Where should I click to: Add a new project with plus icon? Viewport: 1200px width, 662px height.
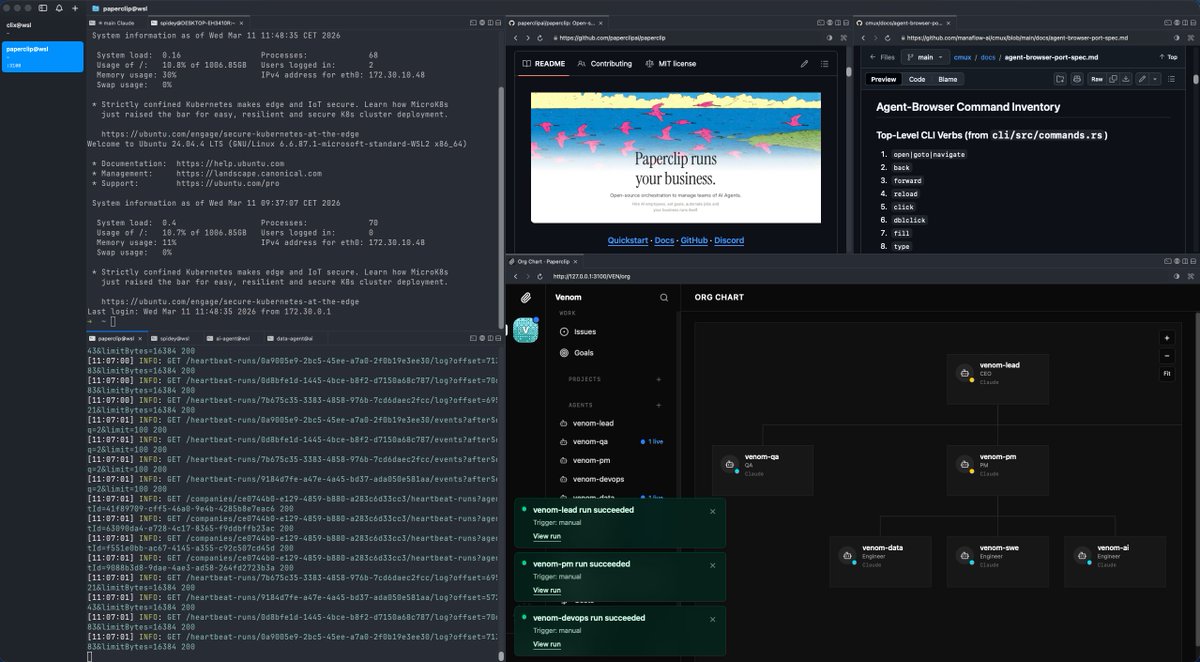[x=658, y=380]
